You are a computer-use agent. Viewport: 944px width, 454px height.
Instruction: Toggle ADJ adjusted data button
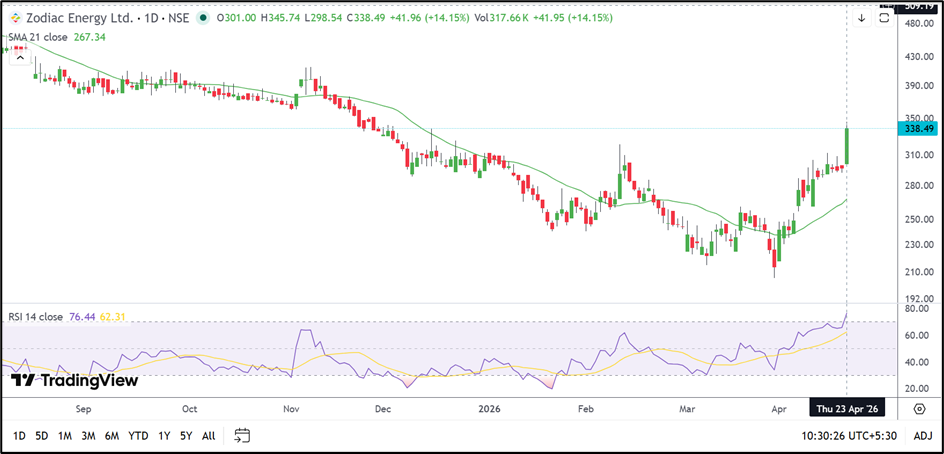[922, 436]
